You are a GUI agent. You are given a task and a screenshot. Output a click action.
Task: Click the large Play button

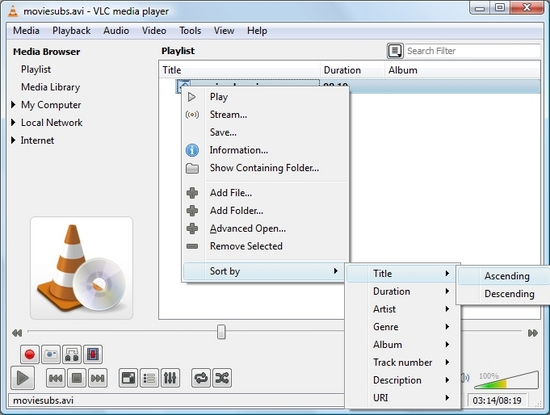pos(22,378)
